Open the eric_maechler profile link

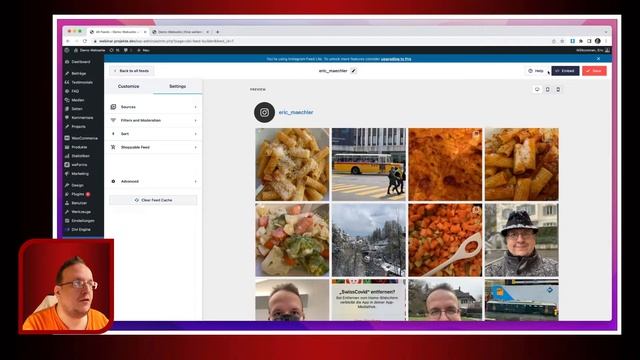pyautogui.click(x=296, y=112)
